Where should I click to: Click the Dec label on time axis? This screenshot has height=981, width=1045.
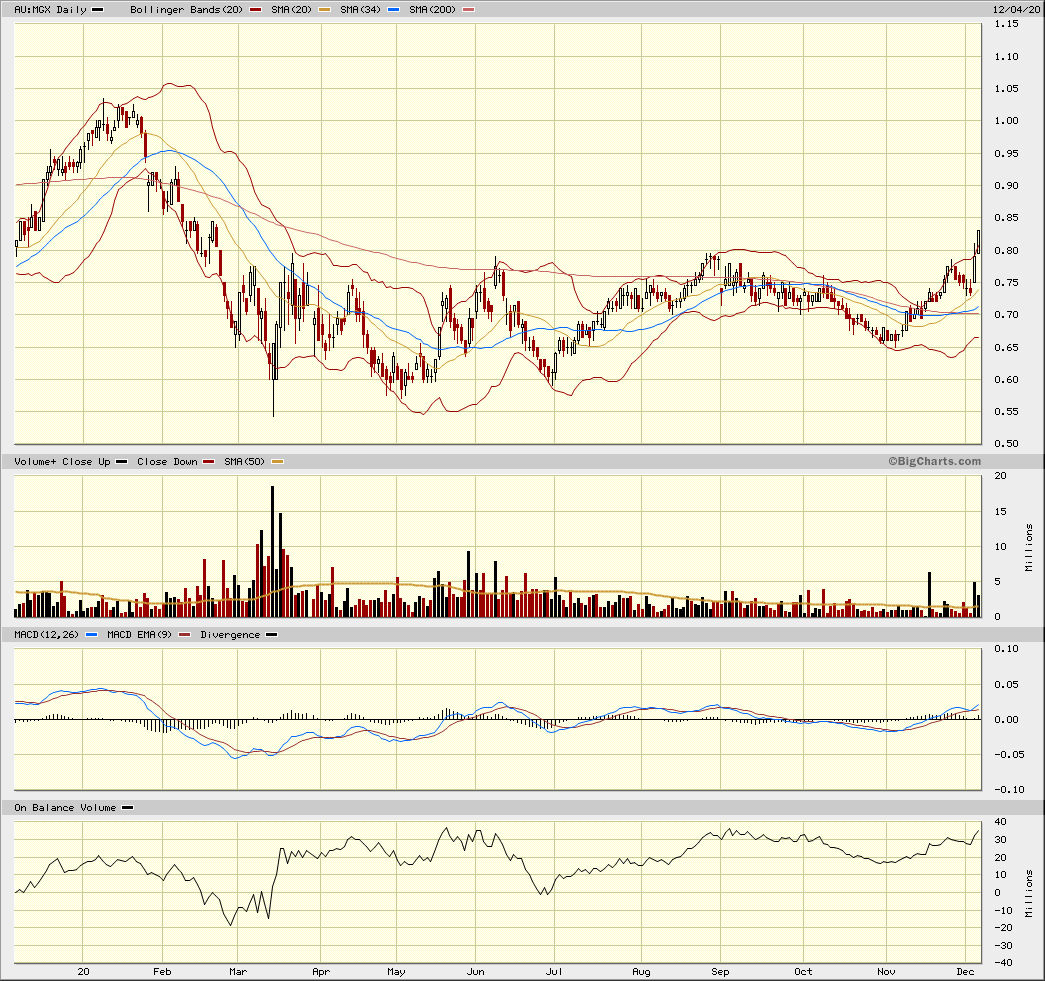coord(966,972)
